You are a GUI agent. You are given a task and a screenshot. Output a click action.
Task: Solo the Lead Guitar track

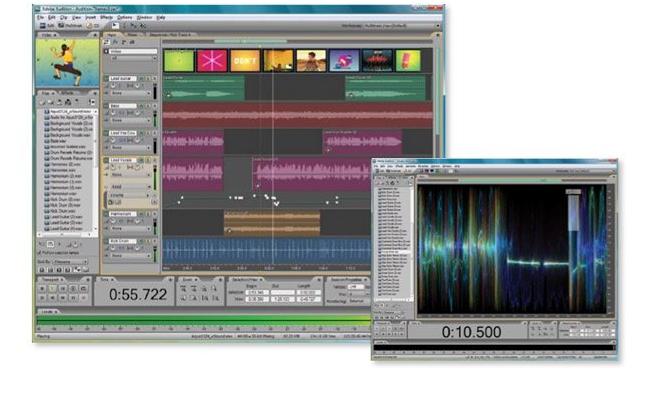point(148,78)
